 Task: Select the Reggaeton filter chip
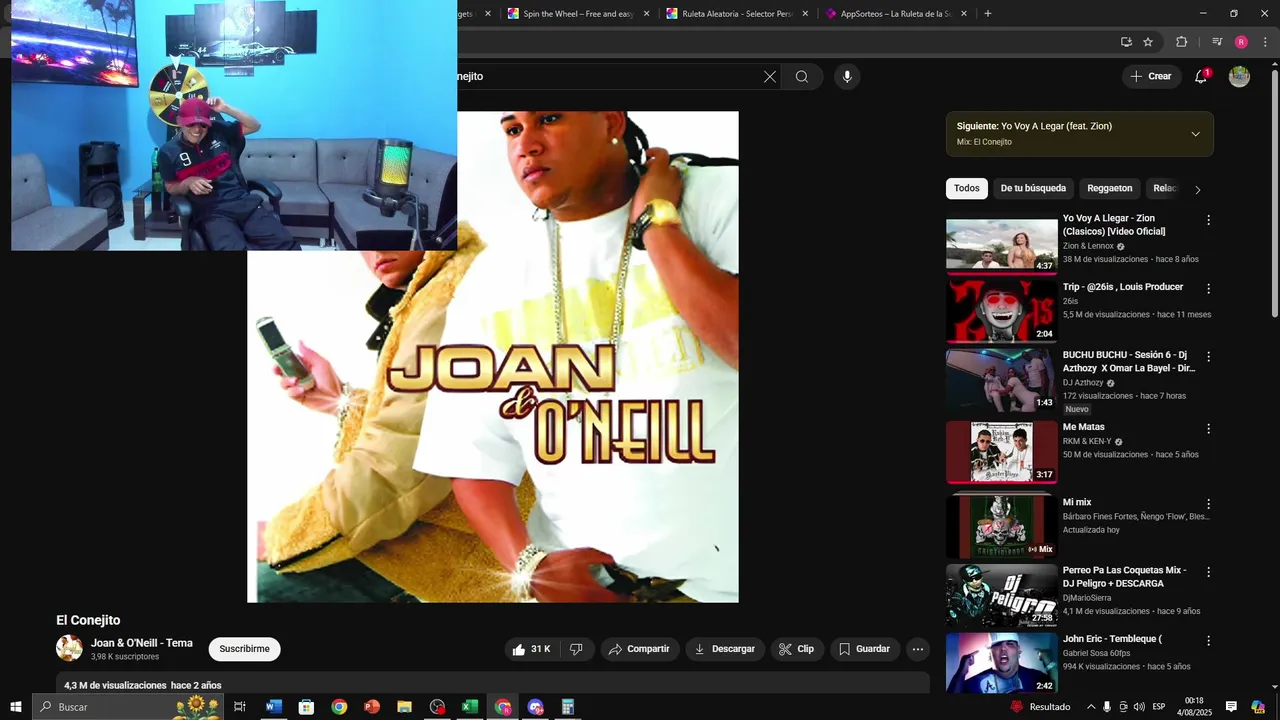tap(1110, 188)
